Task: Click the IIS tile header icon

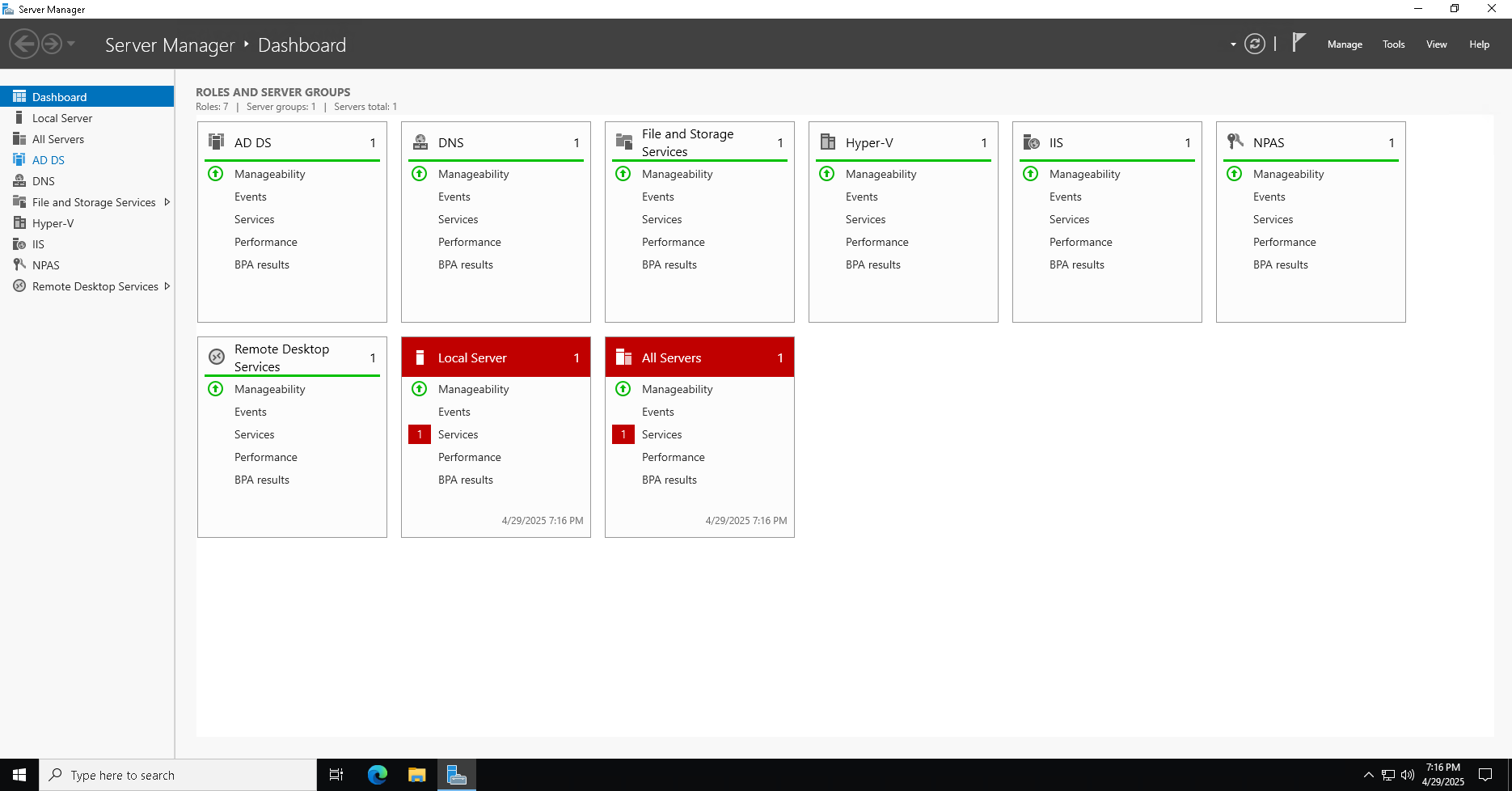Action: click(x=1032, y=142)
